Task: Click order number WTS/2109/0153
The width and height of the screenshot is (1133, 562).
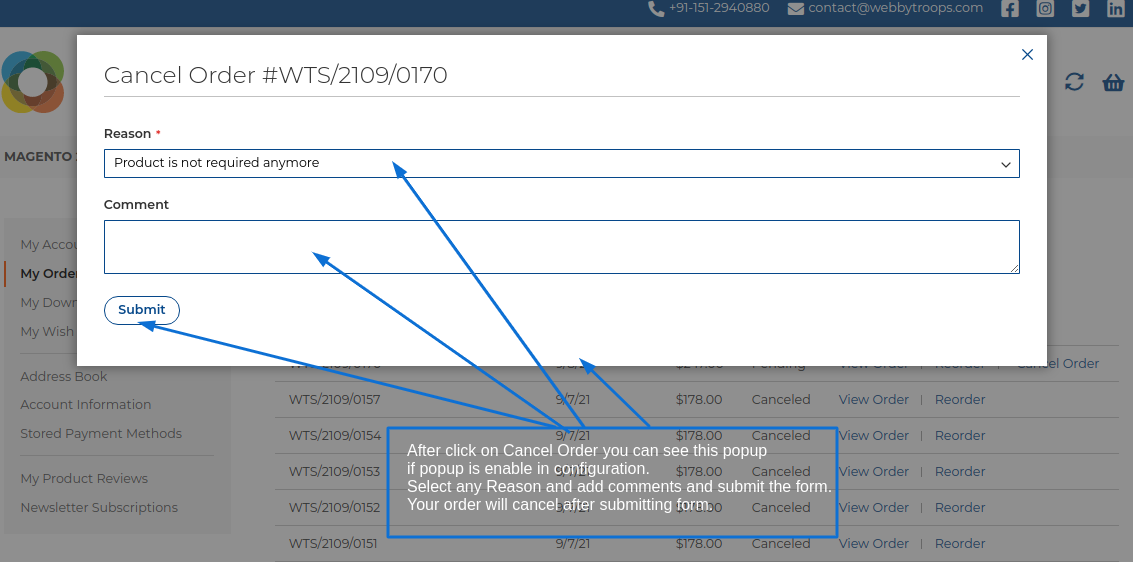Action: pyautogui.click(x=335, y=472)
